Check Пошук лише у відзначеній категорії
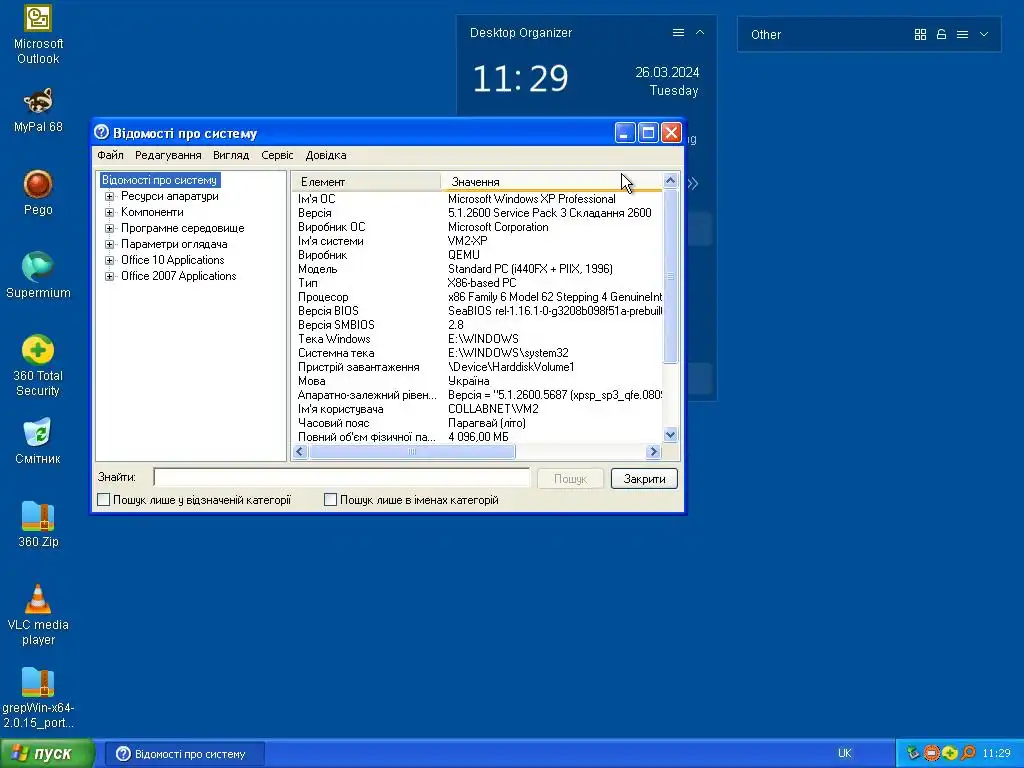 coord(104,500)
